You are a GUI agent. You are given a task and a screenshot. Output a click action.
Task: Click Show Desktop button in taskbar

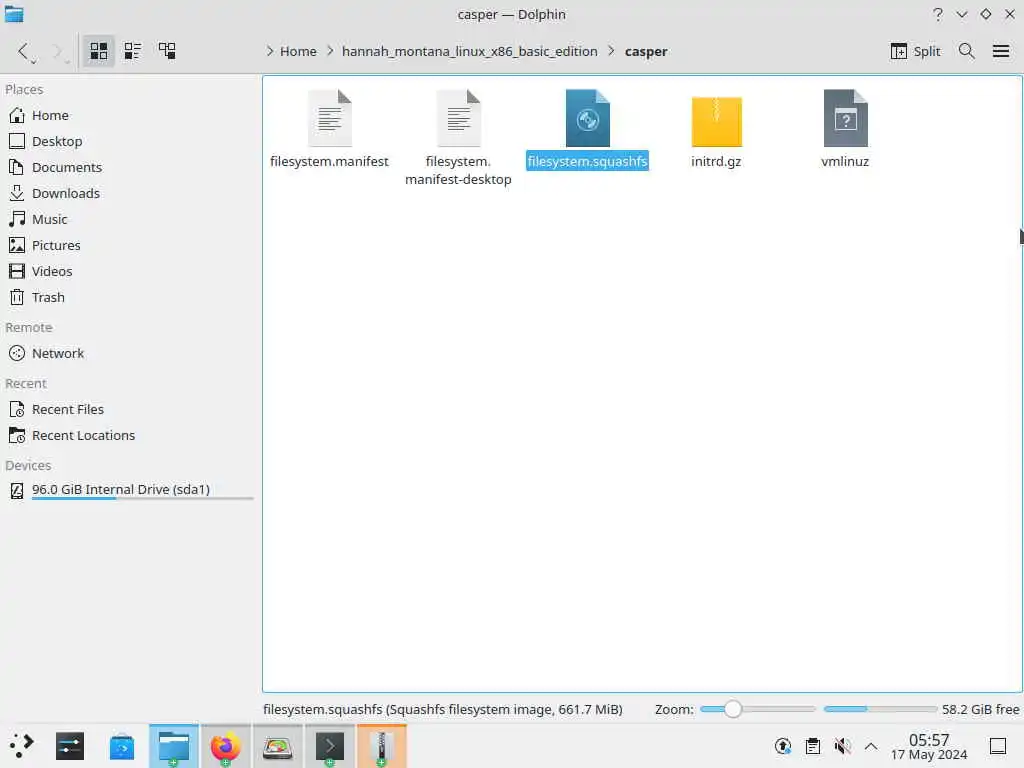click(x=998, y=746)
